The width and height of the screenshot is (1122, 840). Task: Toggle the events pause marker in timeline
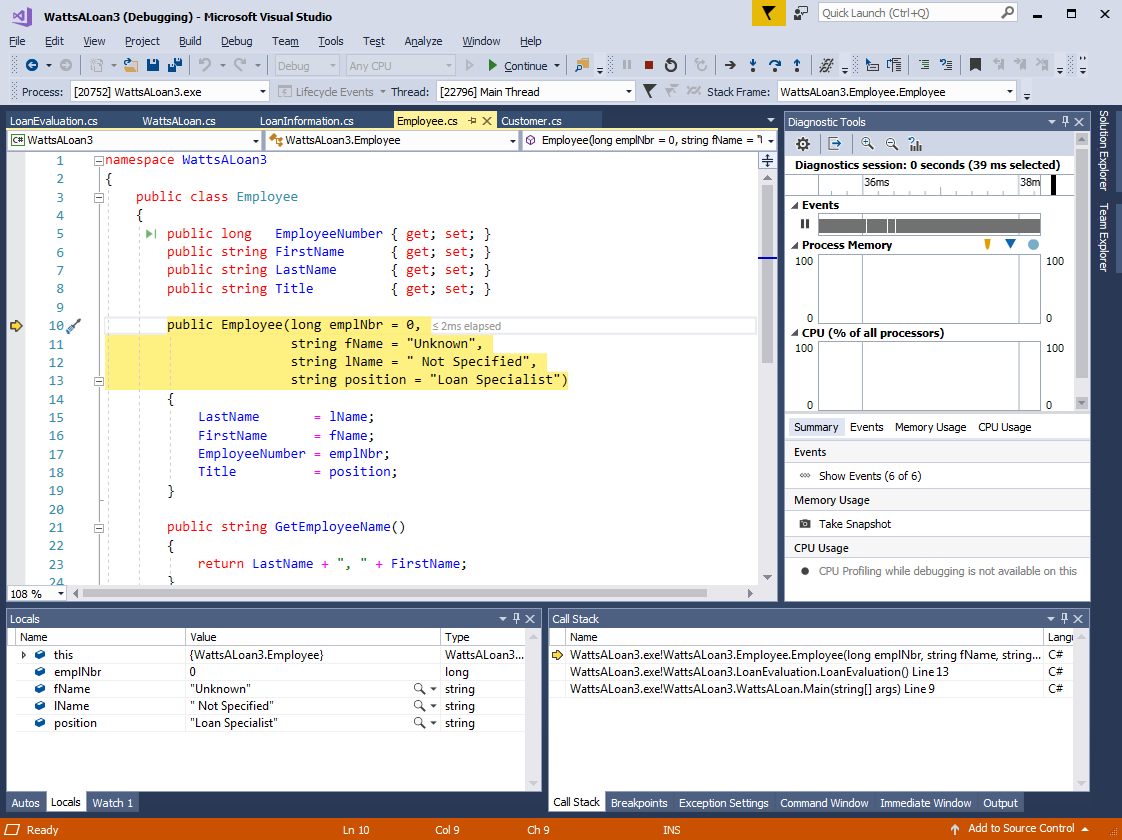805,224
